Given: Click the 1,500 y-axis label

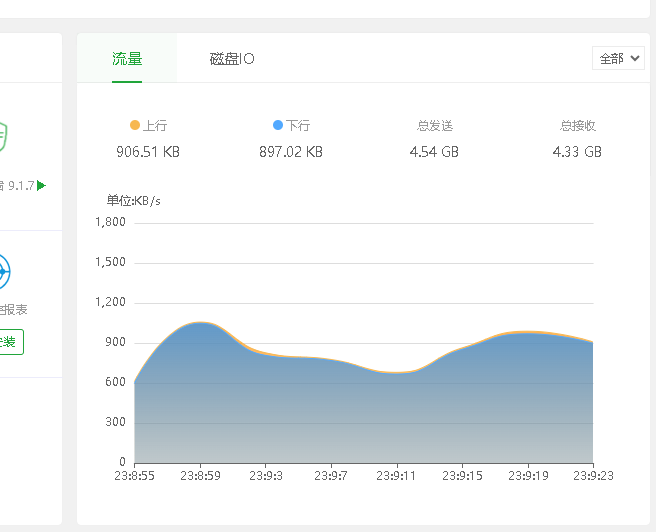Looking at the screenshot, I should click(x=110, y=262).
